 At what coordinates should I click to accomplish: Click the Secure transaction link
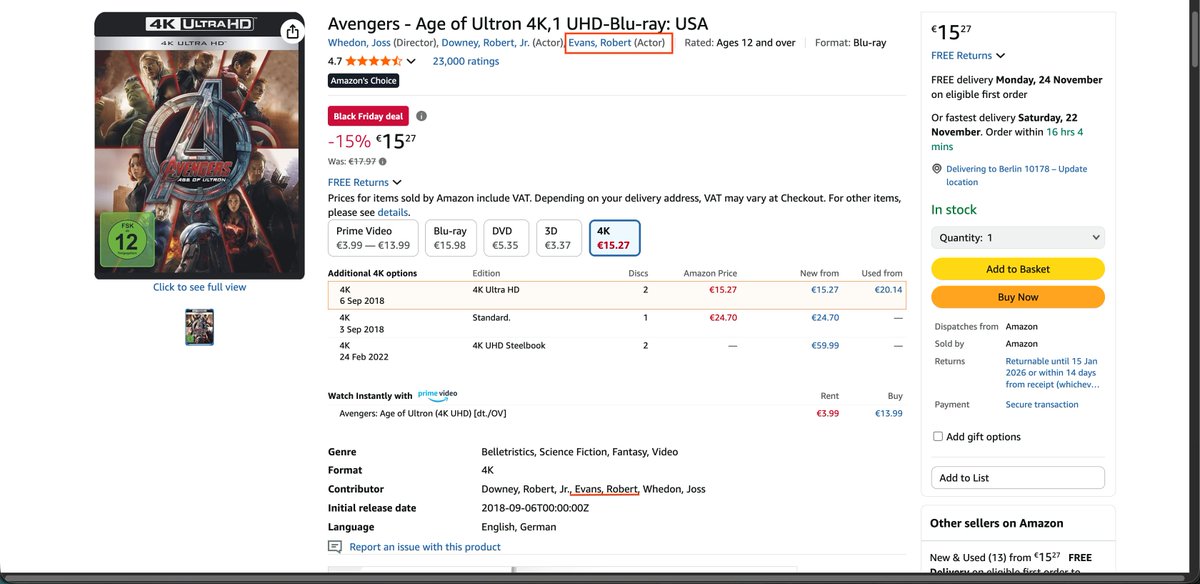pos(1042,405)
